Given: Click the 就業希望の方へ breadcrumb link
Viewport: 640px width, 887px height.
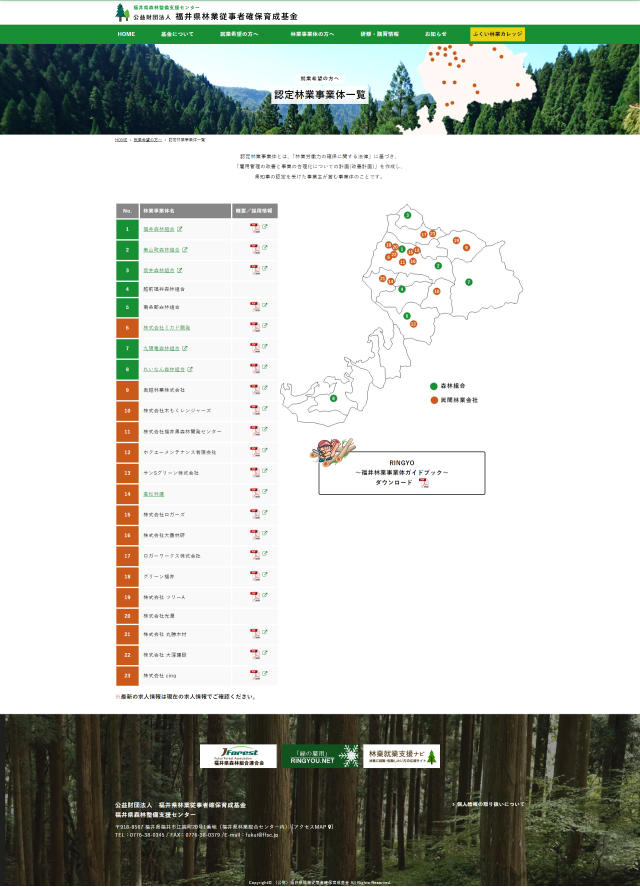Looking at the screenshot, I should coord(148,140).
